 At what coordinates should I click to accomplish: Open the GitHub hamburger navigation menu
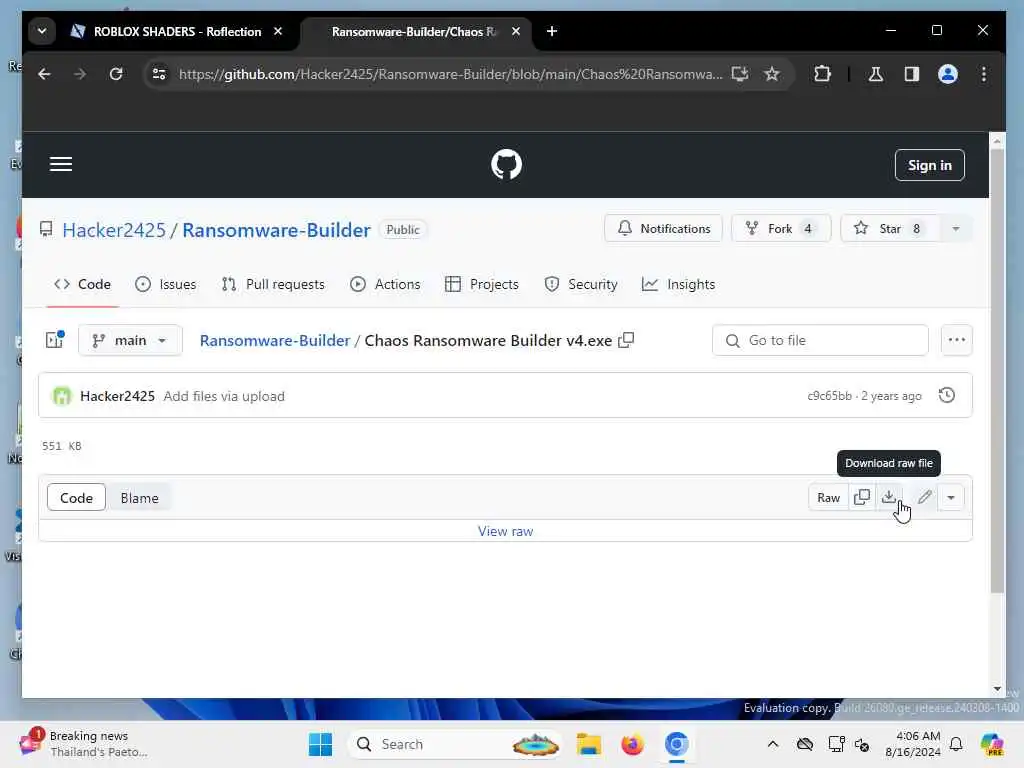[61, 164]
